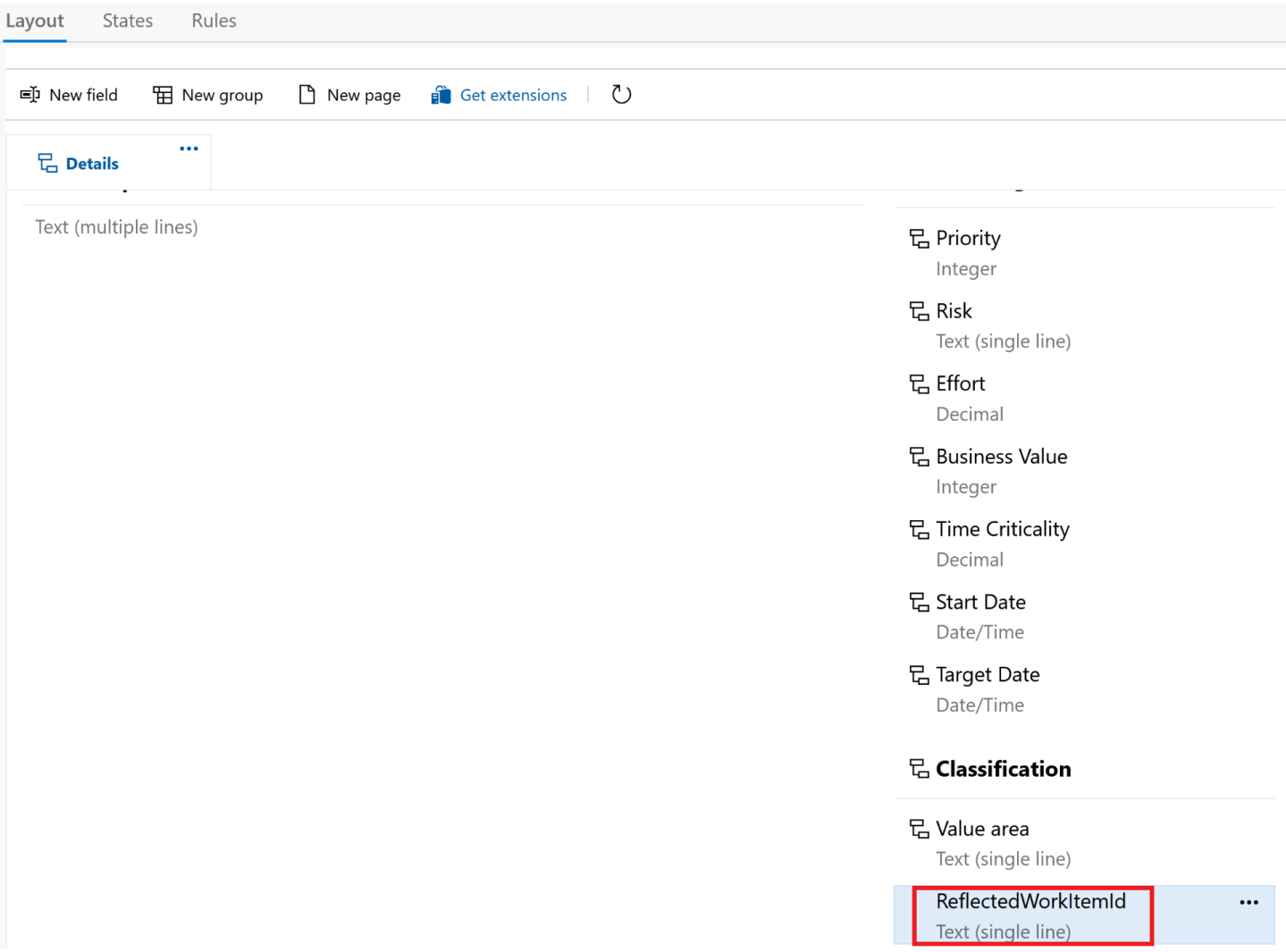Click the field icon beside Effort
The width and height of the screenshot is (1286, 952).
click(x=920, y=383)
